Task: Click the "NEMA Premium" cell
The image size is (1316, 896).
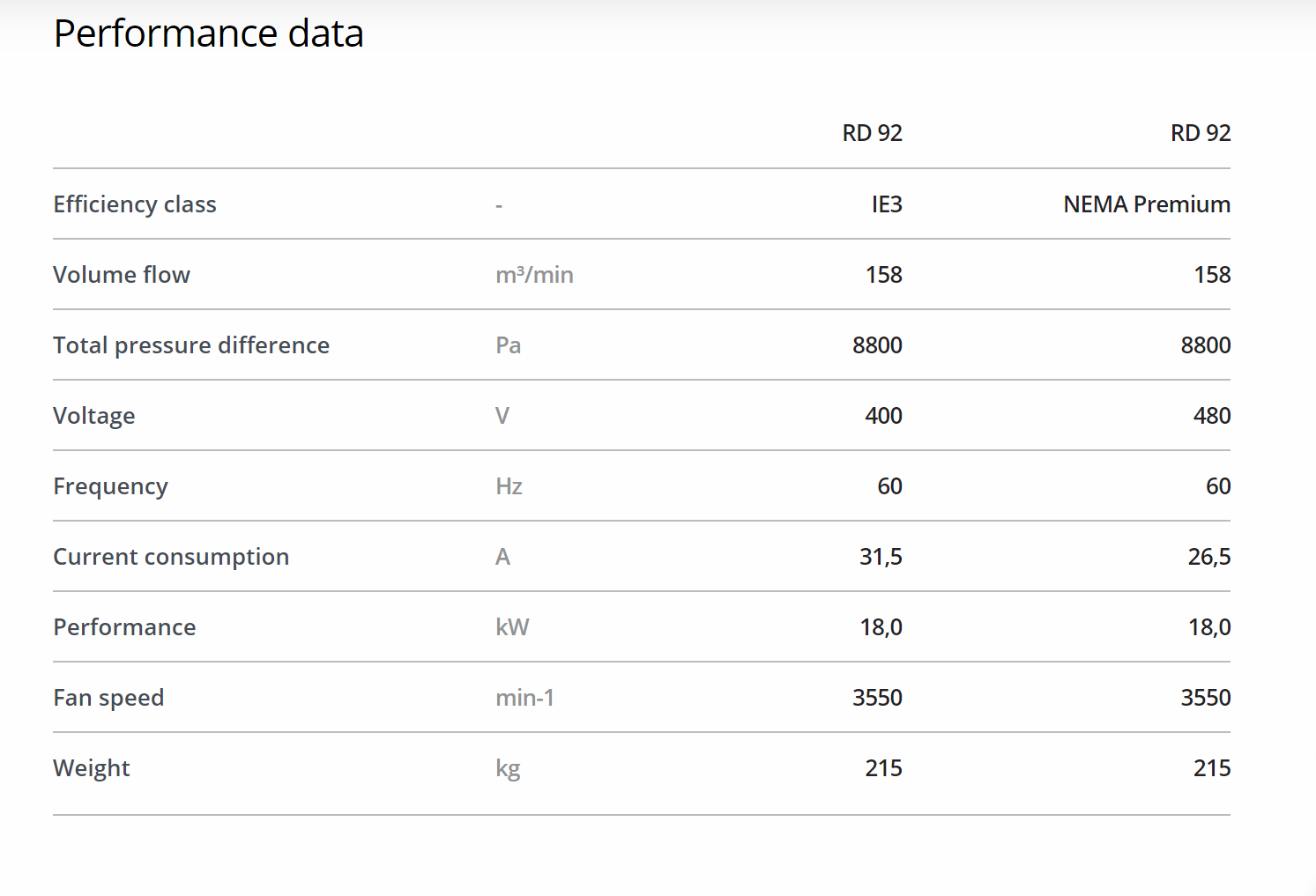Action: (x=1146, y=204)
